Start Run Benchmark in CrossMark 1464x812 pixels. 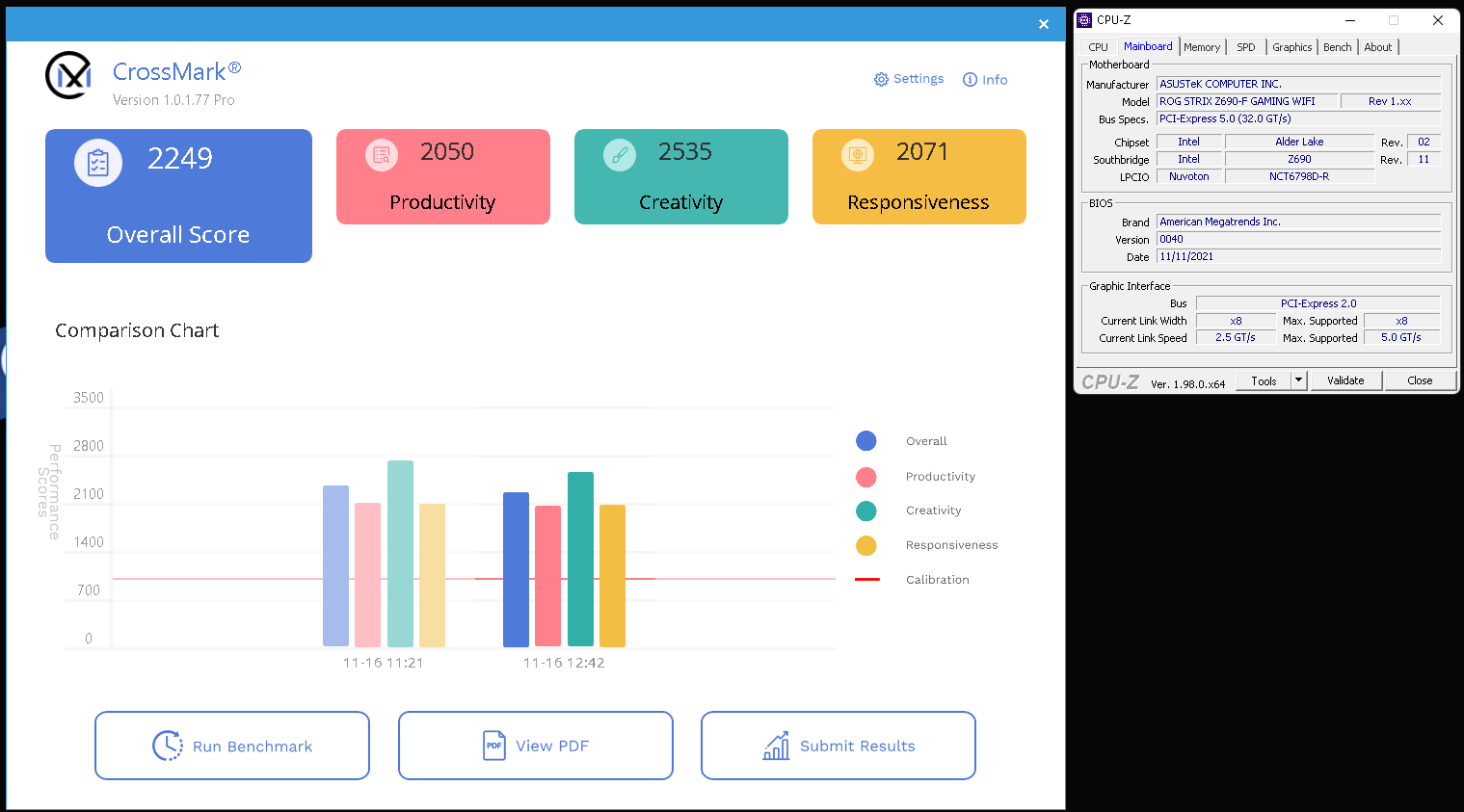point(232,746)
